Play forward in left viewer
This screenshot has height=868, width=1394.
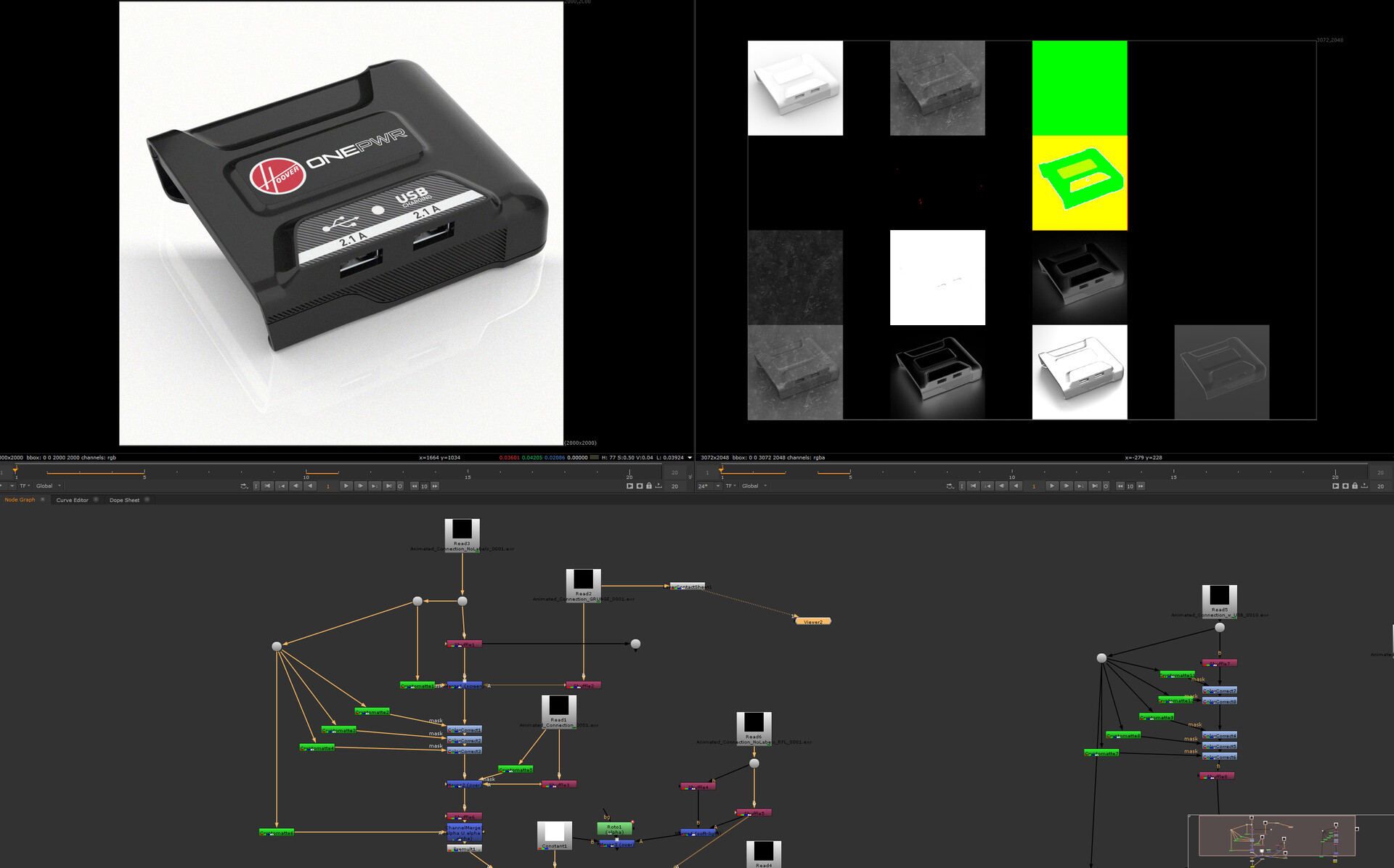pyautogui.click(x=346, y=486)
